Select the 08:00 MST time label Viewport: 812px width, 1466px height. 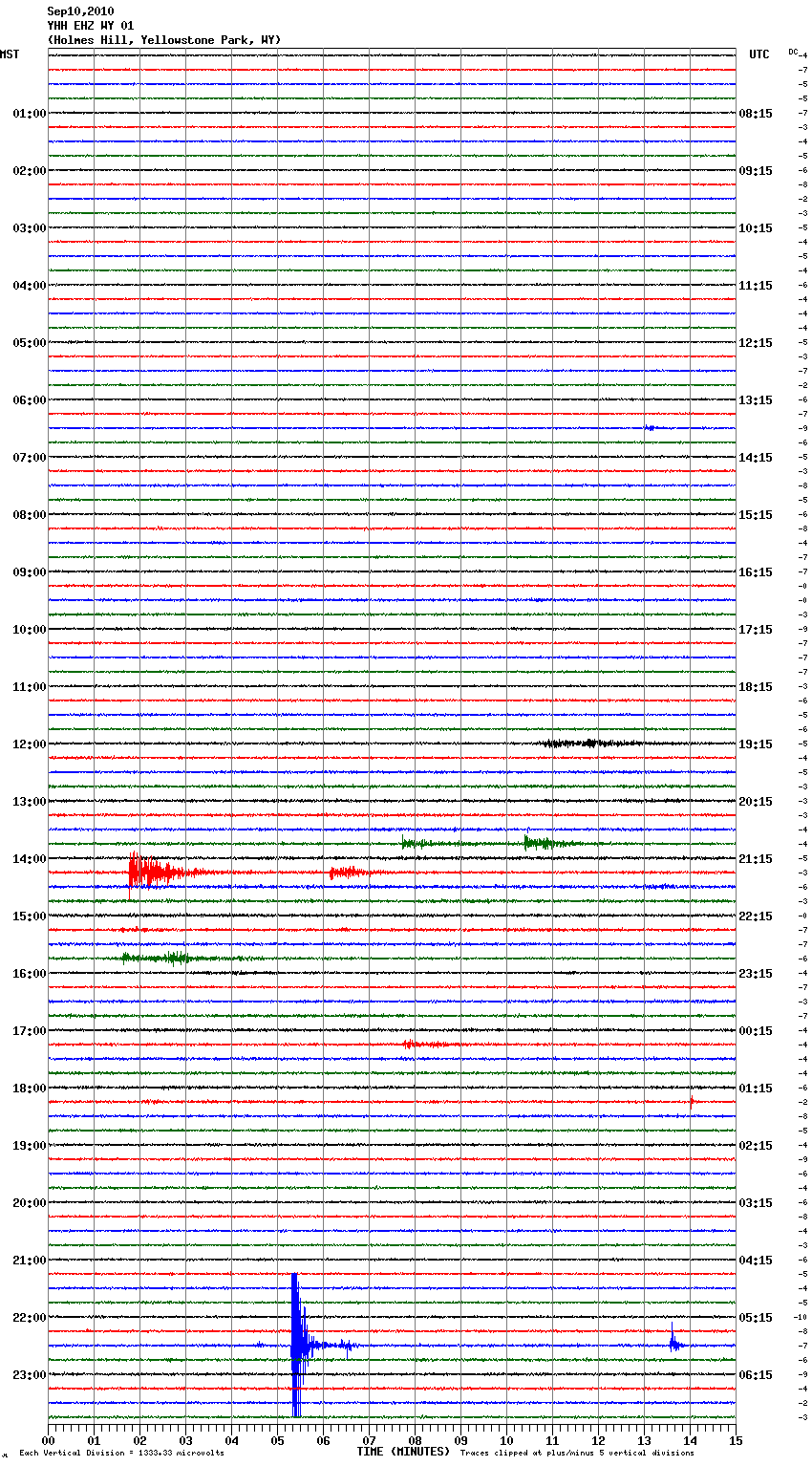click(x=29, y=515)
